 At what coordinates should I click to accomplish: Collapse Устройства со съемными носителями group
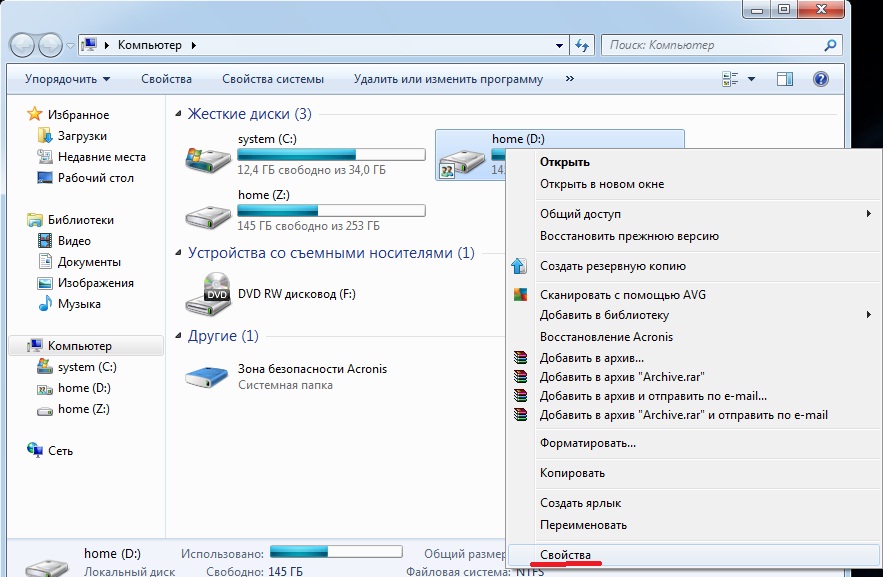click(x=178, y=253)
